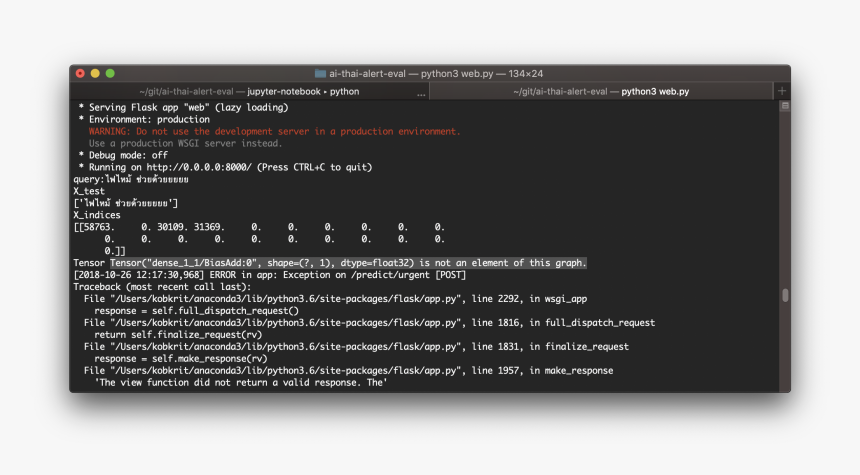The width and height of the screenshot is (860, 475).
Task: Click the red WARNING line about development server
Action: coord(274,132)
